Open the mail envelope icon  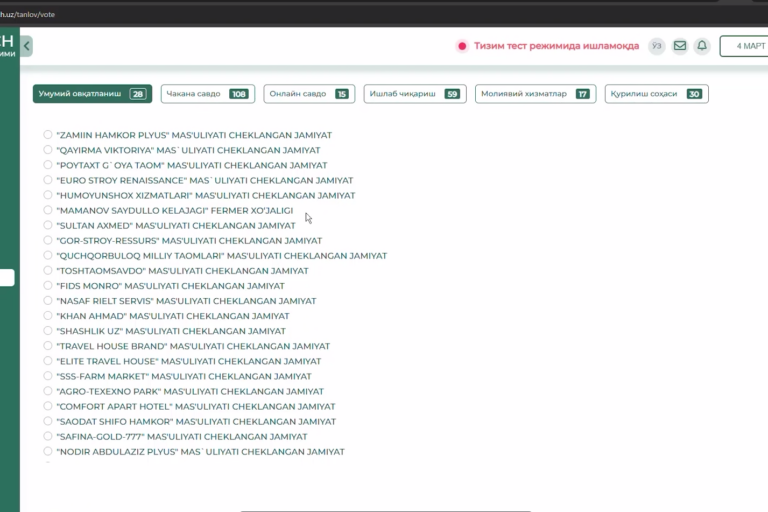tap(680, 46)
